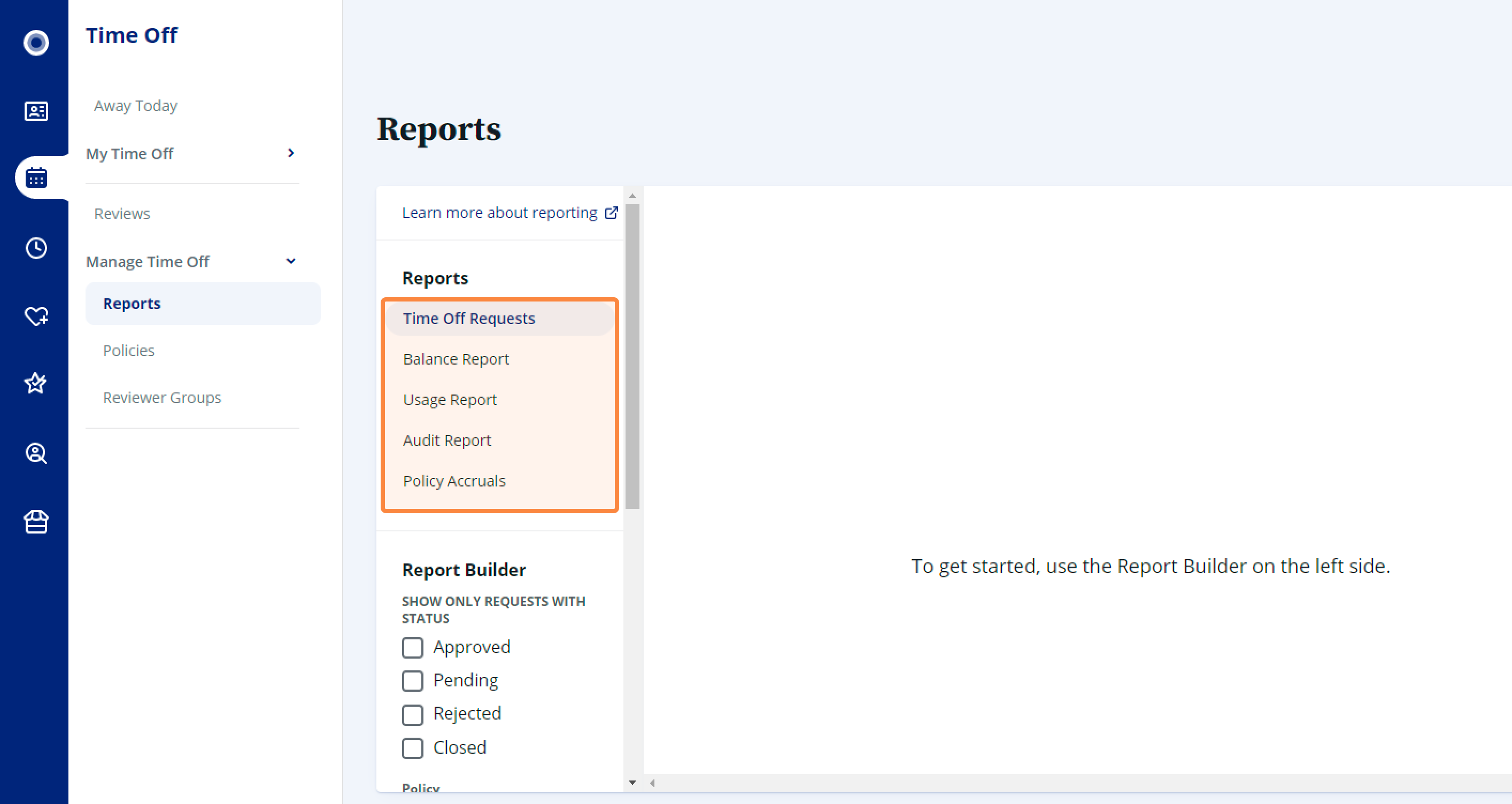Open the heart-plus benefits icon

[36, 316]
